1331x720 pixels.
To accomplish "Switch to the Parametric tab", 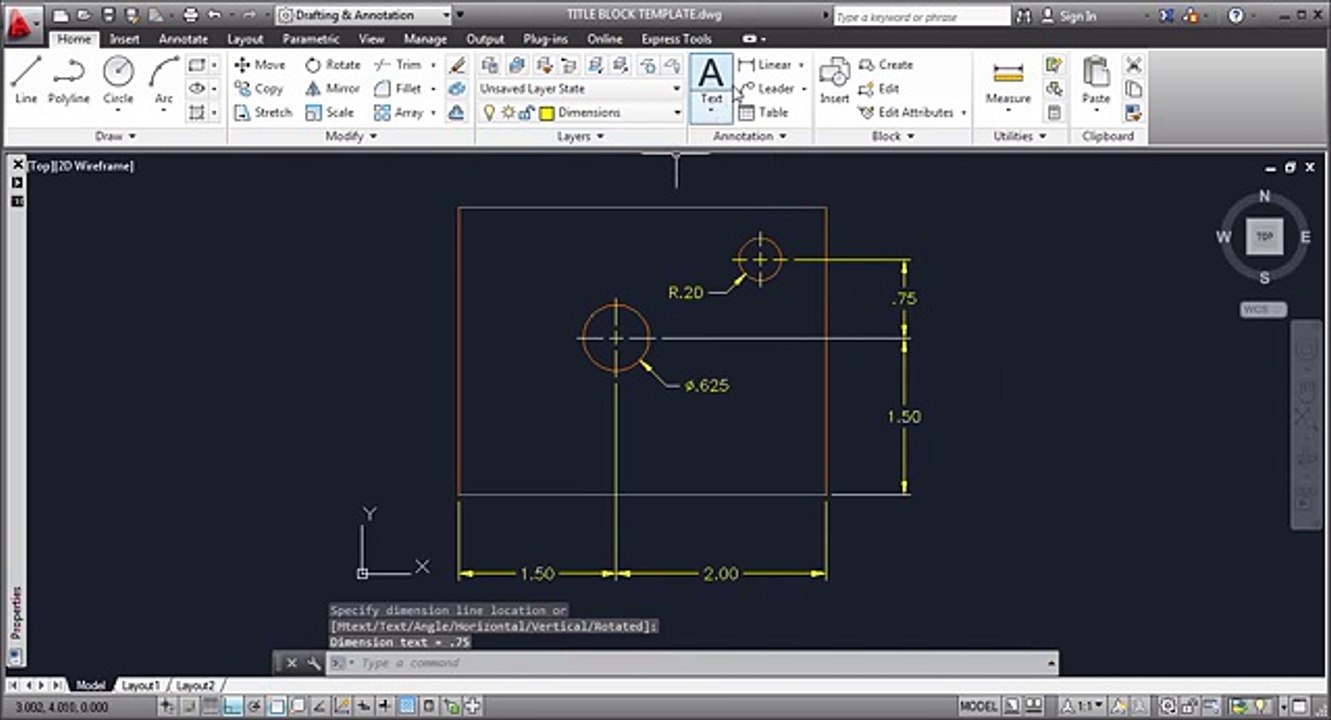I will pos(311,39).
